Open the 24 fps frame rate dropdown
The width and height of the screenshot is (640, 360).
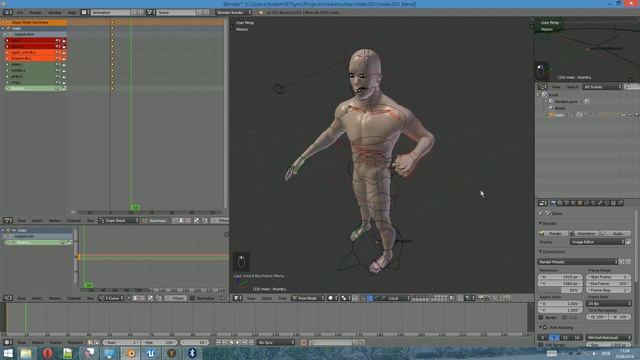pos(609,304)
